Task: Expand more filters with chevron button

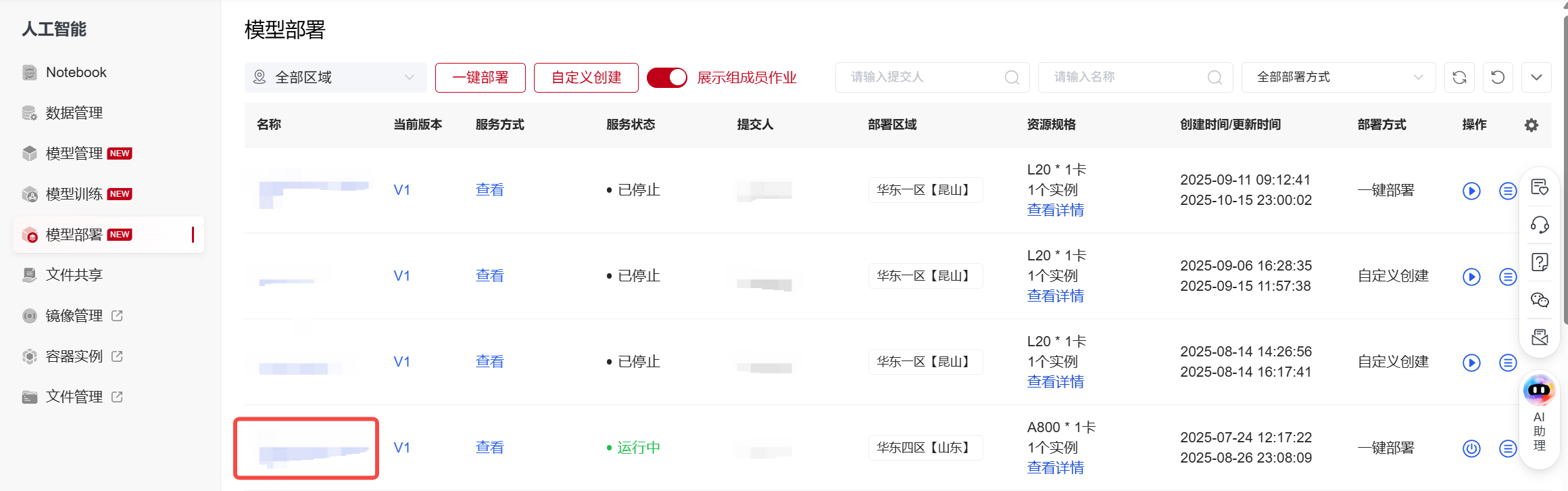Action: (x=1536, y=78)
